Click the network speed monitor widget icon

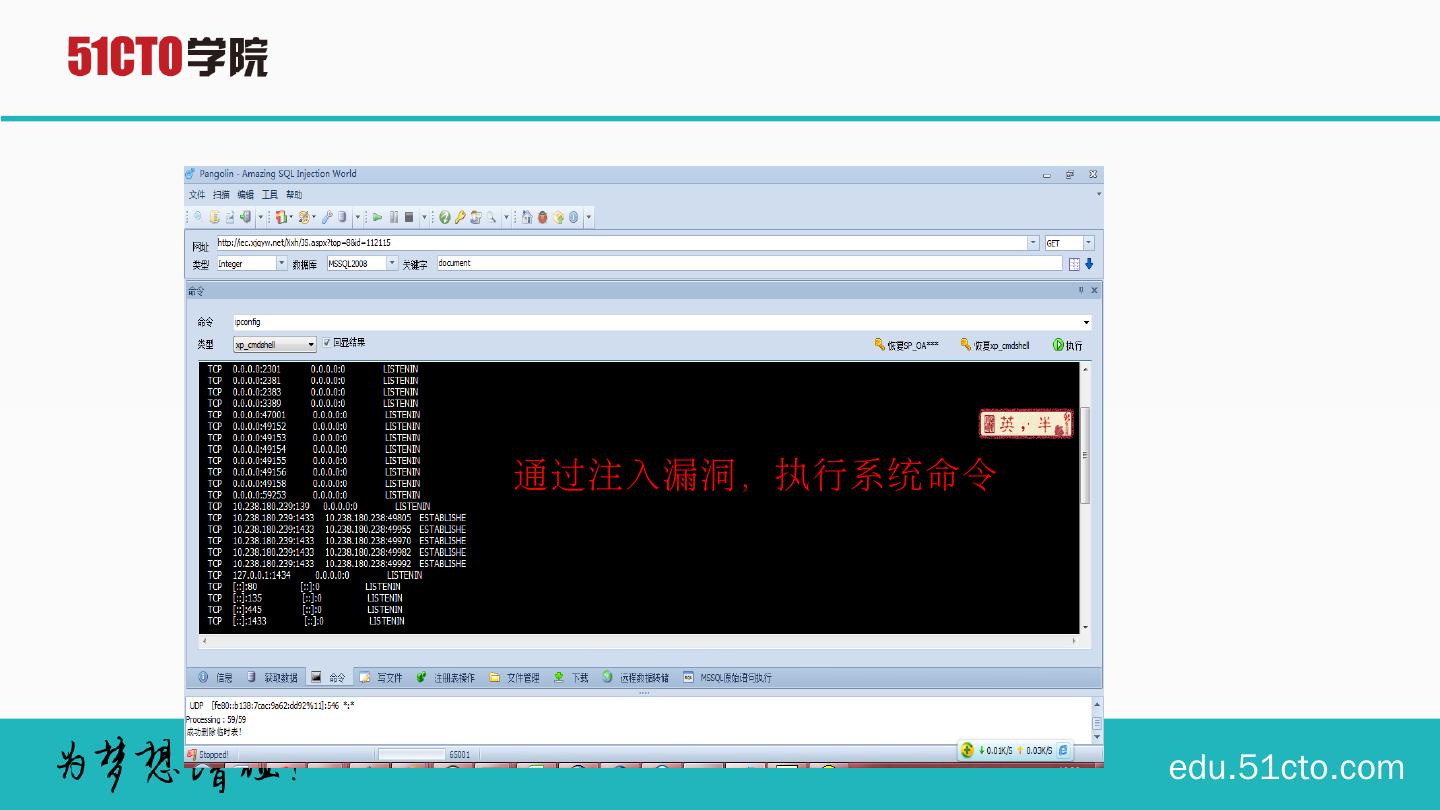point(967,751)
